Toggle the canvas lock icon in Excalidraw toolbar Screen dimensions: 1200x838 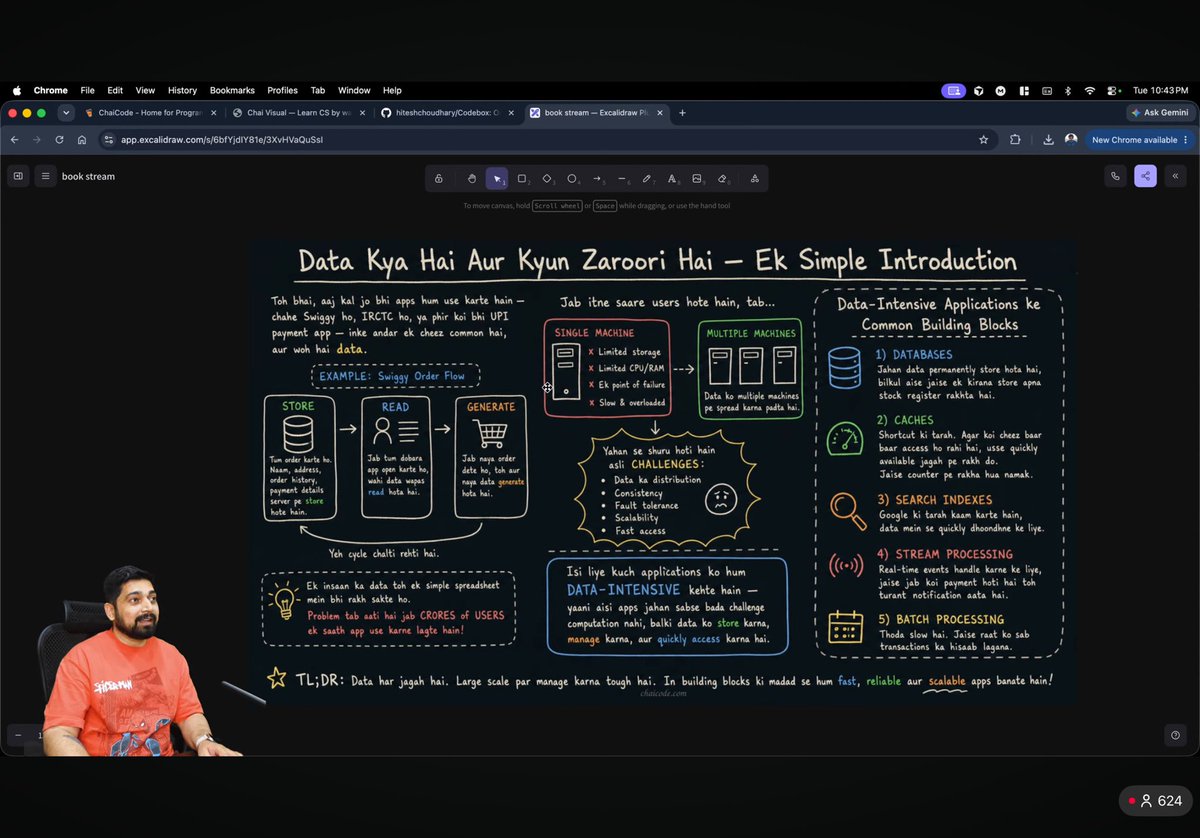click(439, 178)
